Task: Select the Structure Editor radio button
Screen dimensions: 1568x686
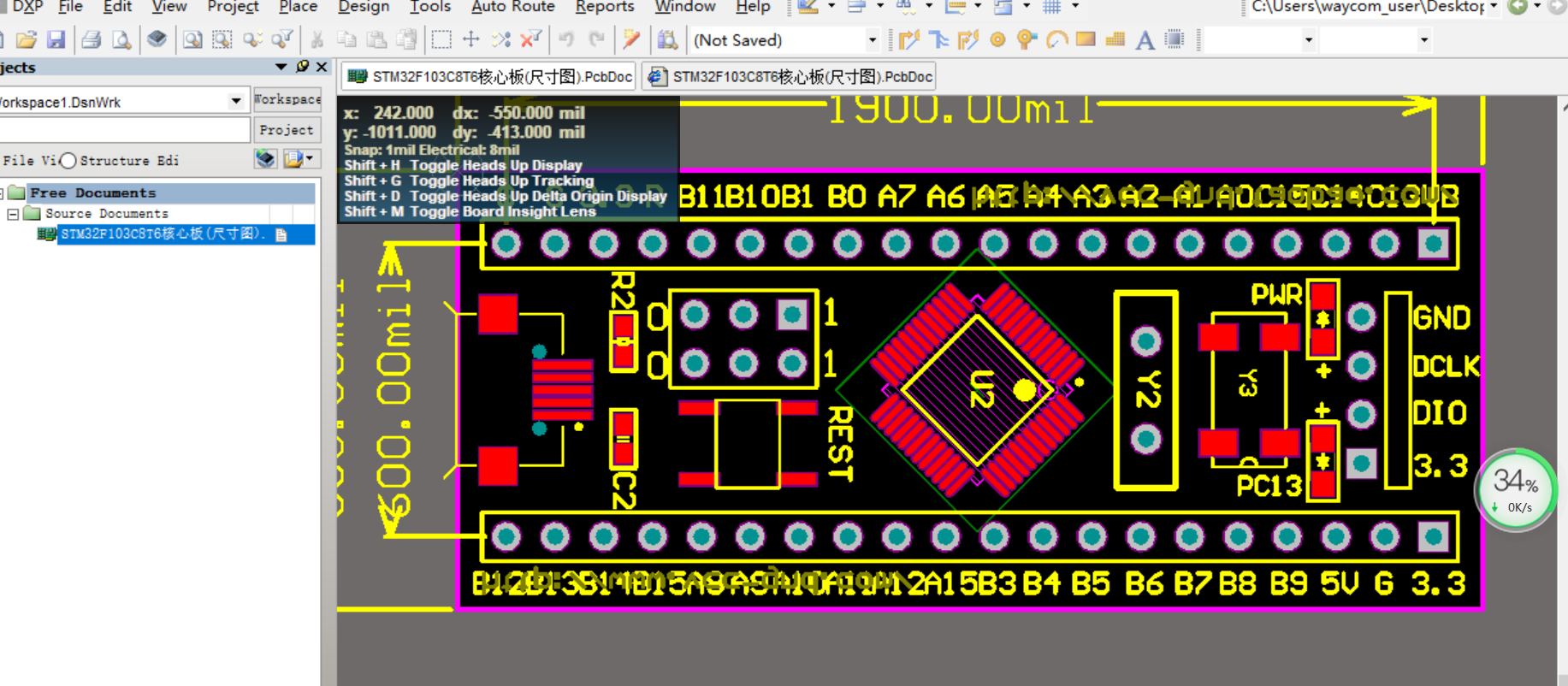Action: (68, 161)
